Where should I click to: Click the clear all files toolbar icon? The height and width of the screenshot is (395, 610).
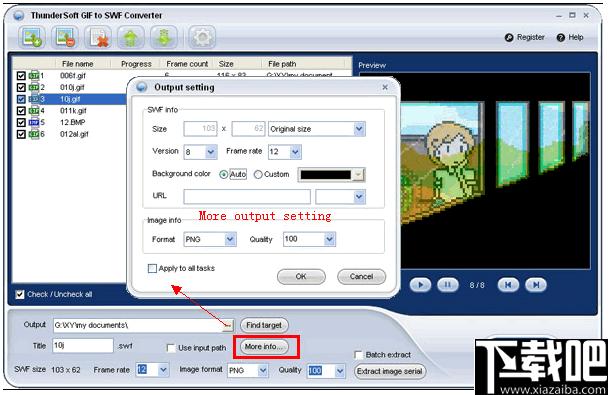pyautogui.click(x=98, y=37)
